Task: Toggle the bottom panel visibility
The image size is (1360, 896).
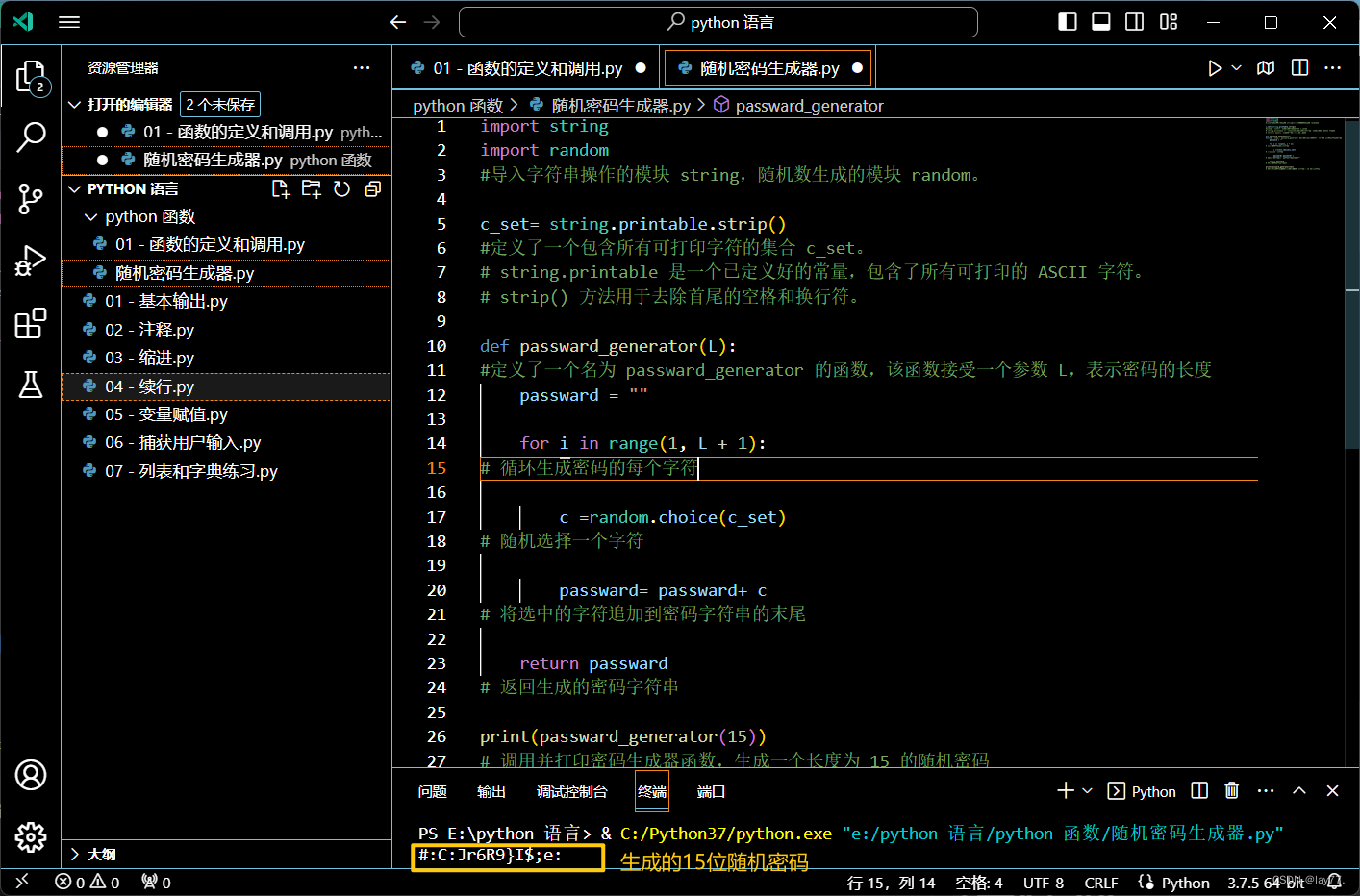Action: (x=1100, y=21)
